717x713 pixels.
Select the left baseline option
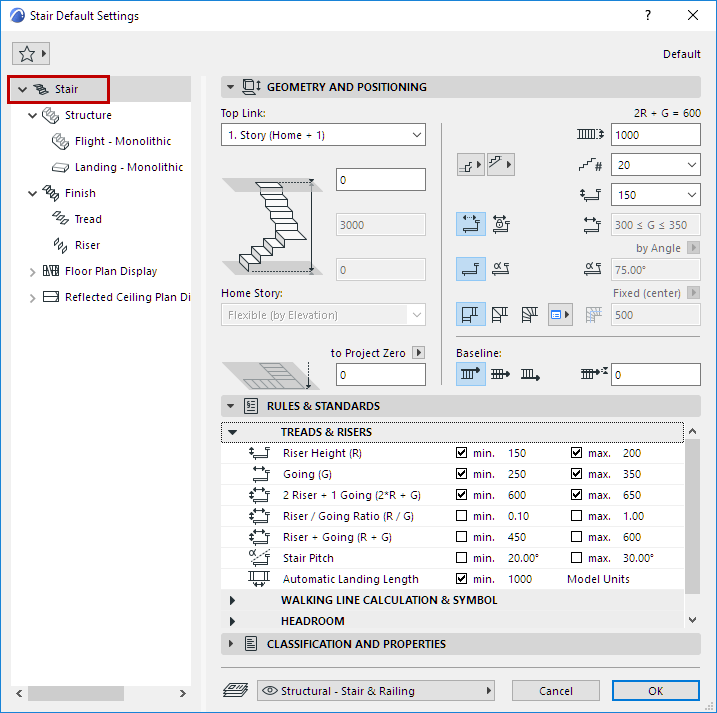[x=471, y=374]
